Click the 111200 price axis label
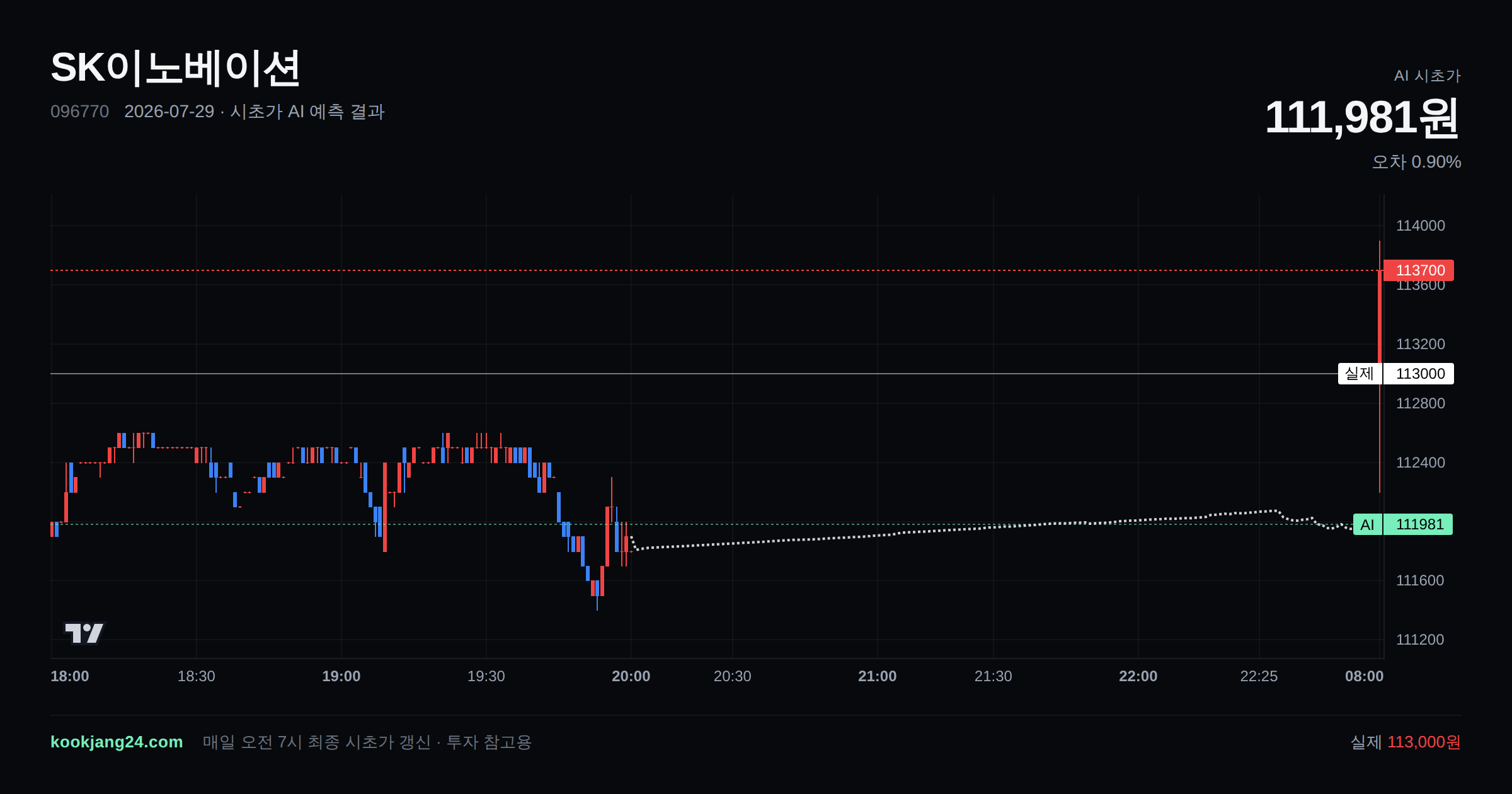 pos(1420,640)
